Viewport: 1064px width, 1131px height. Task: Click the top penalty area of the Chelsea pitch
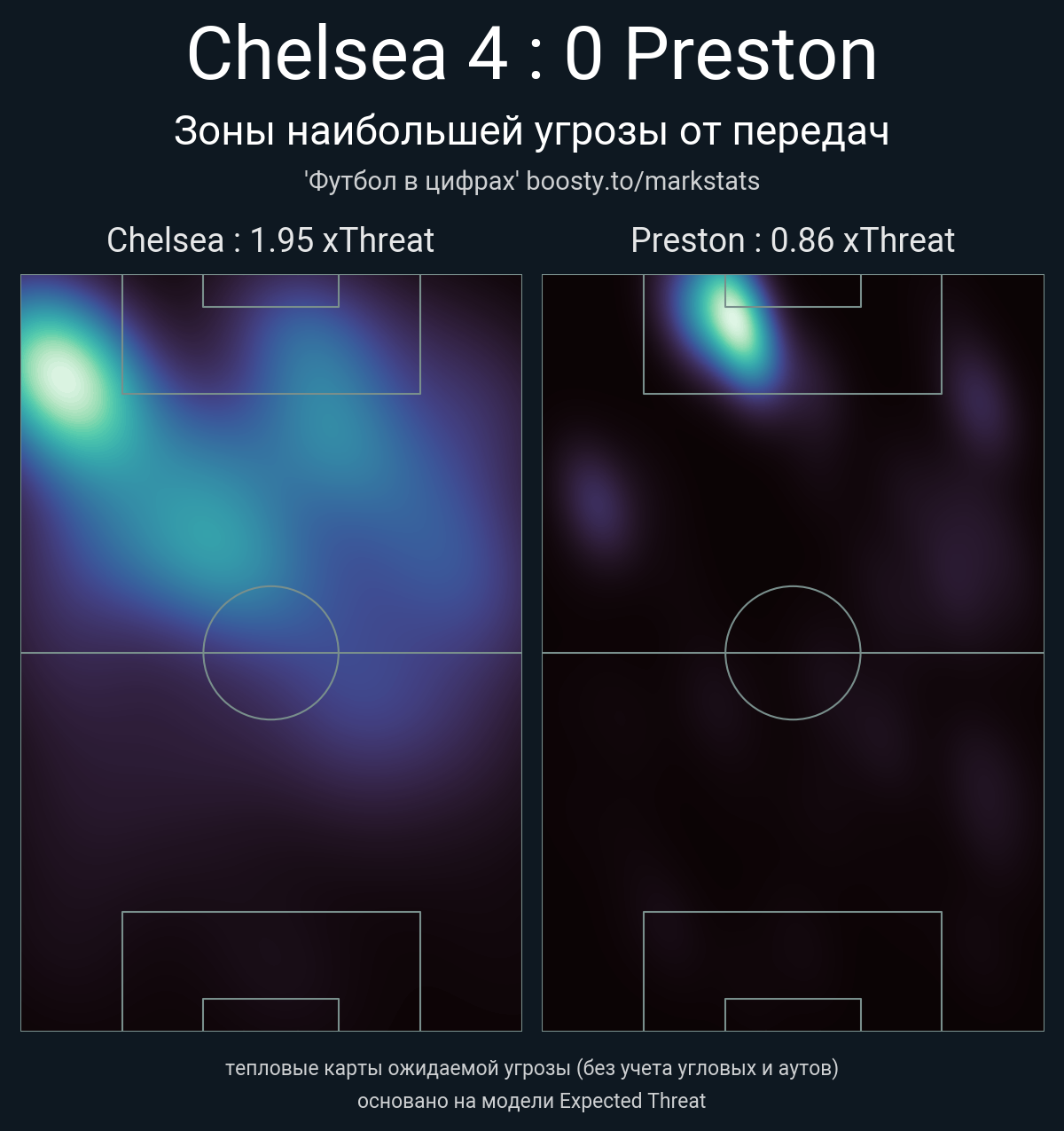(271, 334)
